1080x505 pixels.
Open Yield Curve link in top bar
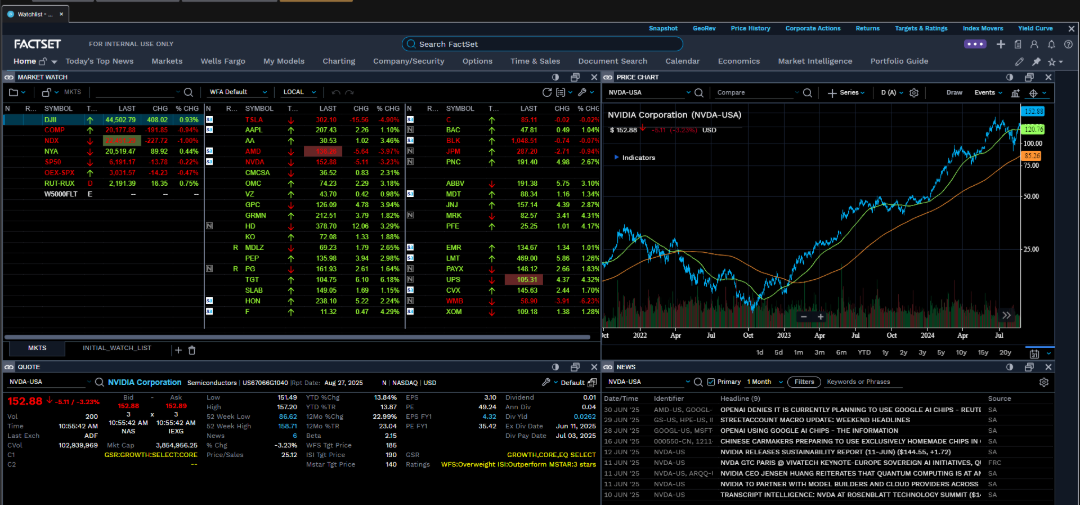click(x=1035, y=28)
